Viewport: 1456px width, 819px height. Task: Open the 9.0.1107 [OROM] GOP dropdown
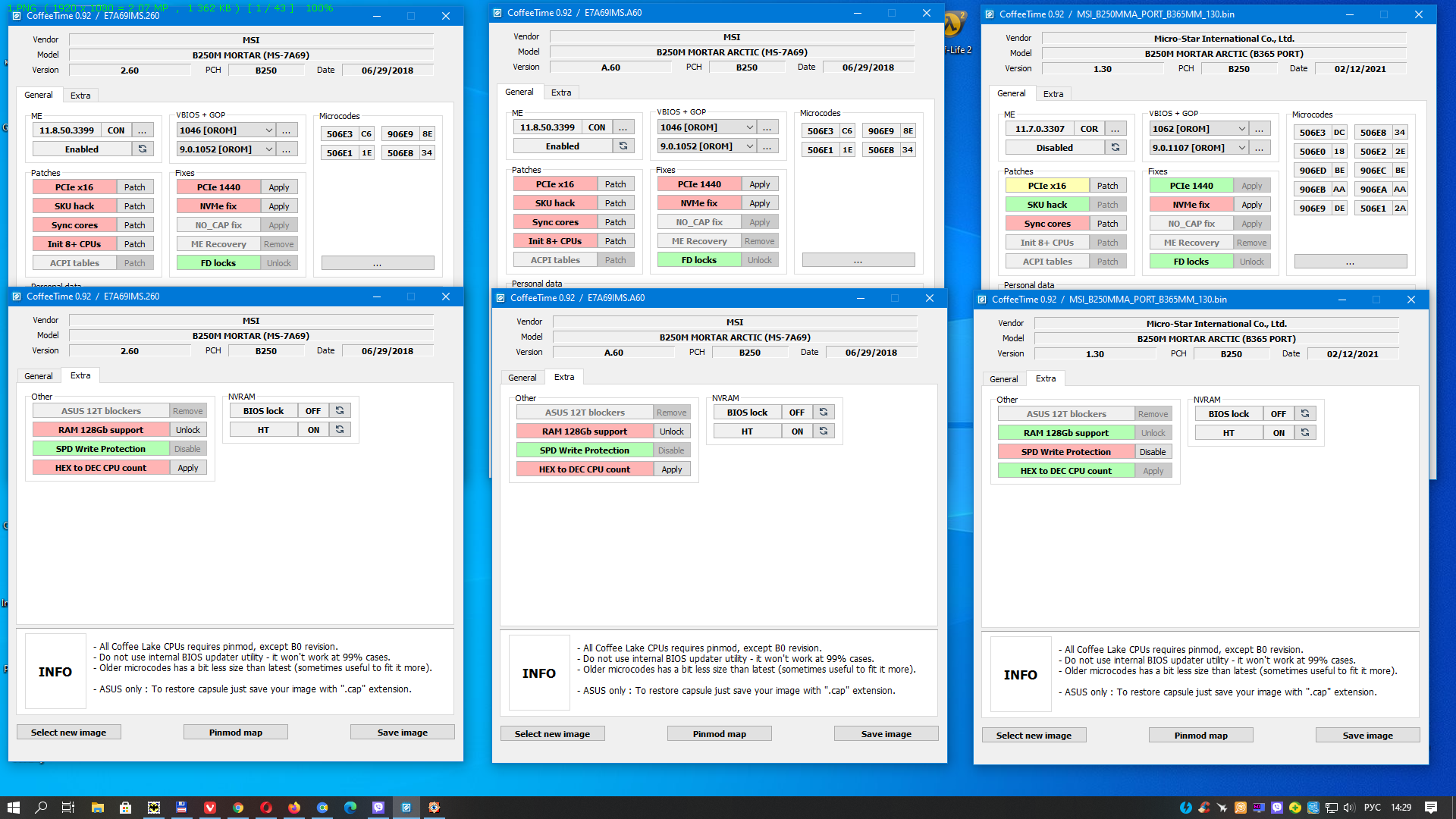click(x=1241, y=148)
